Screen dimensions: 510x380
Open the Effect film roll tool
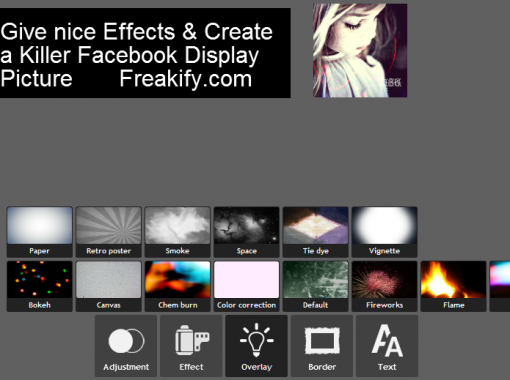191,346
